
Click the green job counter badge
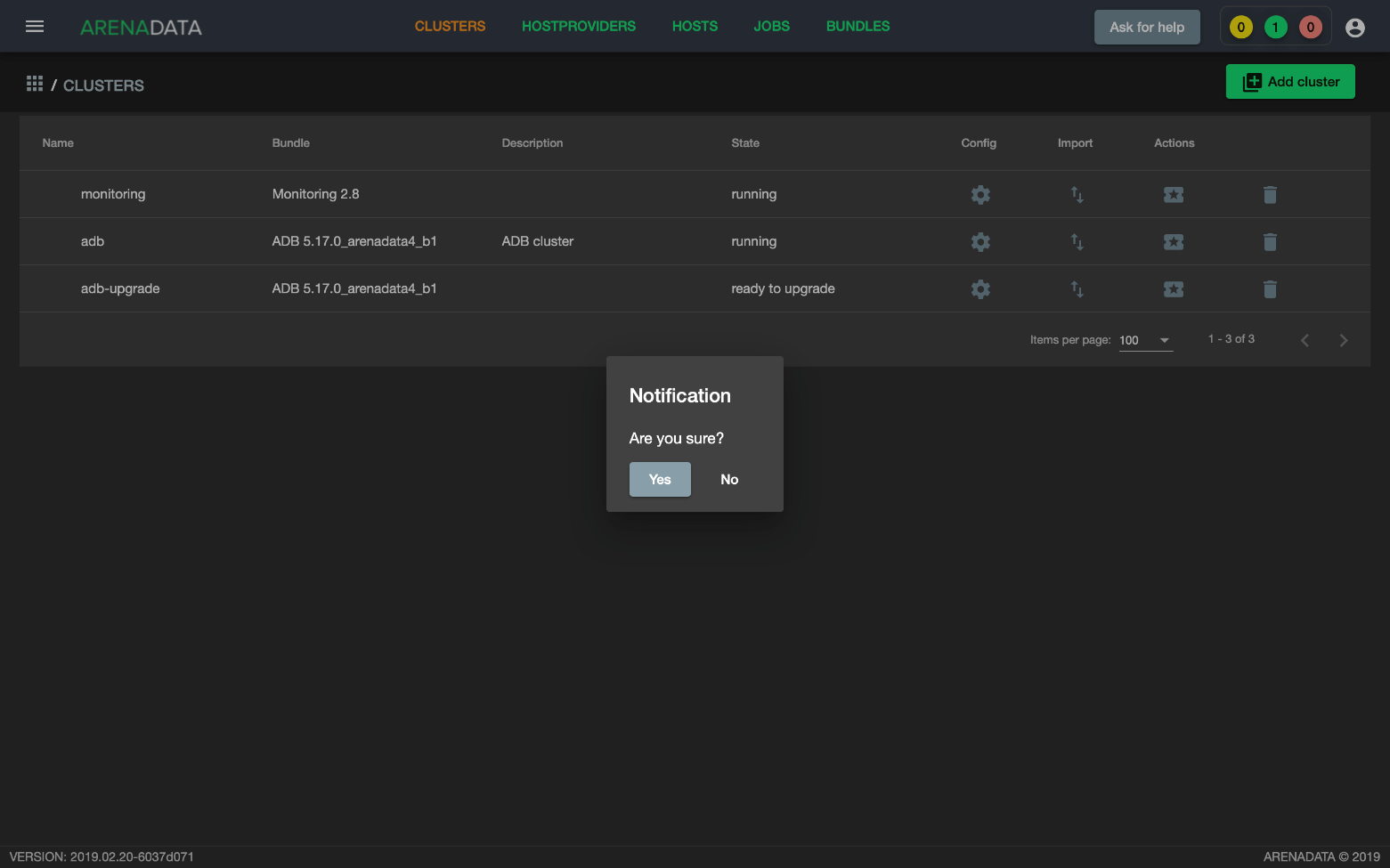tap(1275, 28)
